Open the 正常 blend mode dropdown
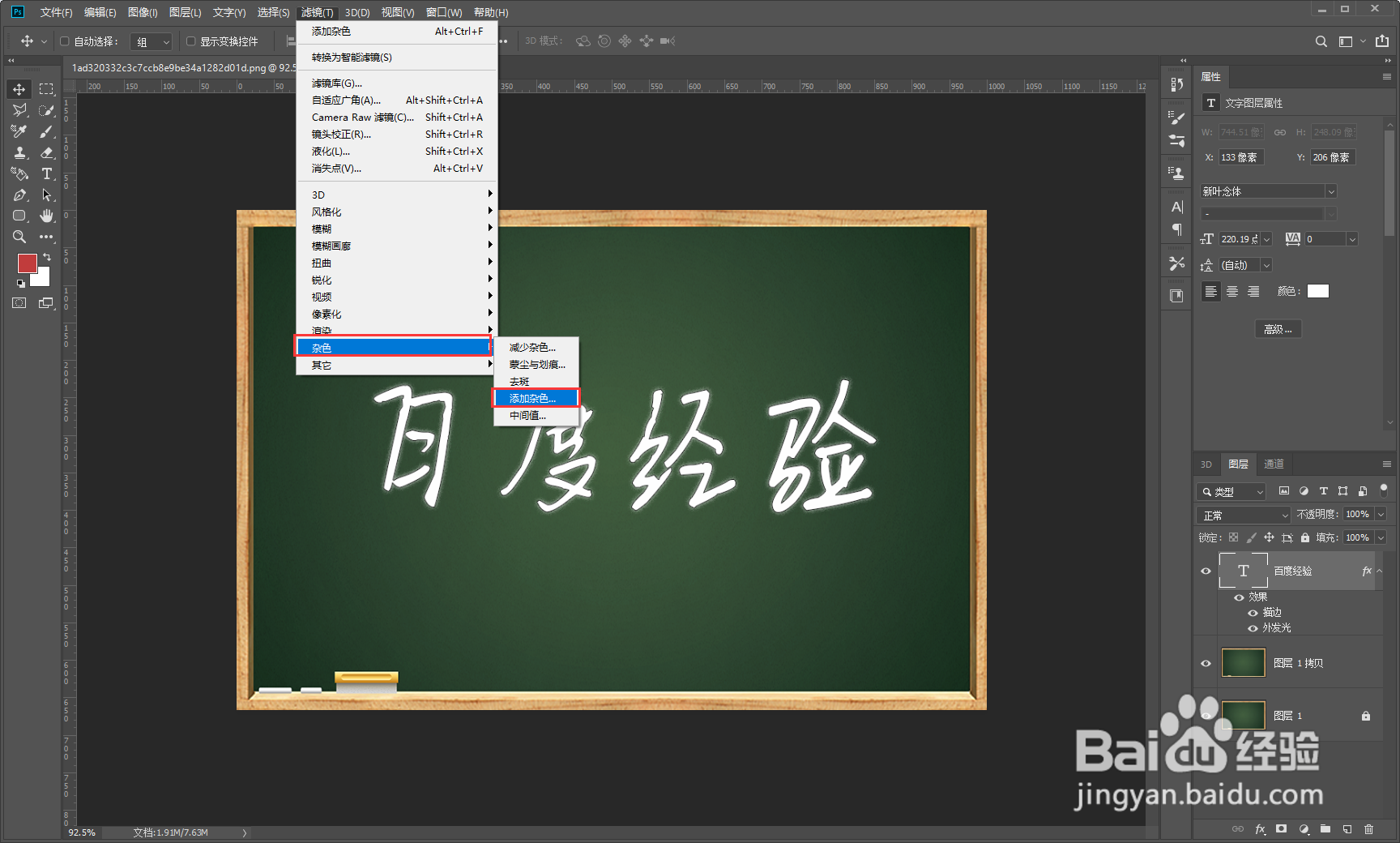Screen dimensions: 1400x843 click(x=1243, y=514)
